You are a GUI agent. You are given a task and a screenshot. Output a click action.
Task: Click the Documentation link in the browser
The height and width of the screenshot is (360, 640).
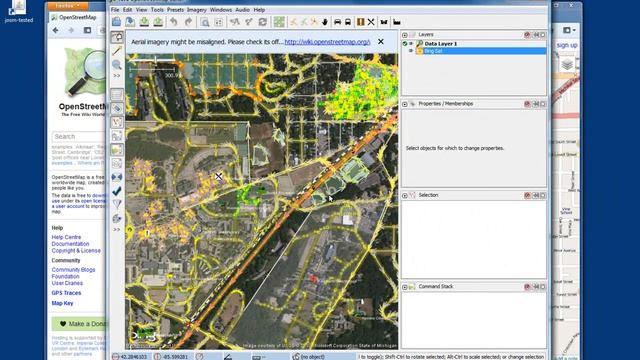pyautogui.click(x=70, y=244)
